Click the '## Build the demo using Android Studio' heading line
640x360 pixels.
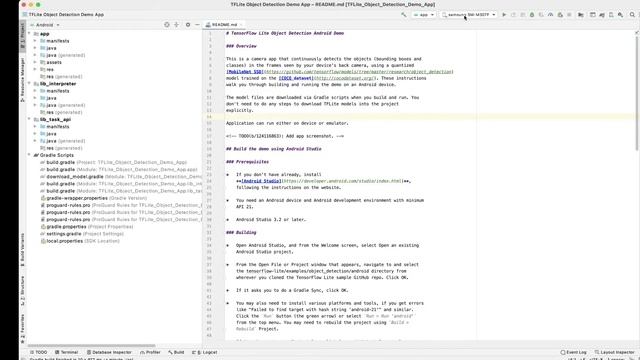pos(273,149)
